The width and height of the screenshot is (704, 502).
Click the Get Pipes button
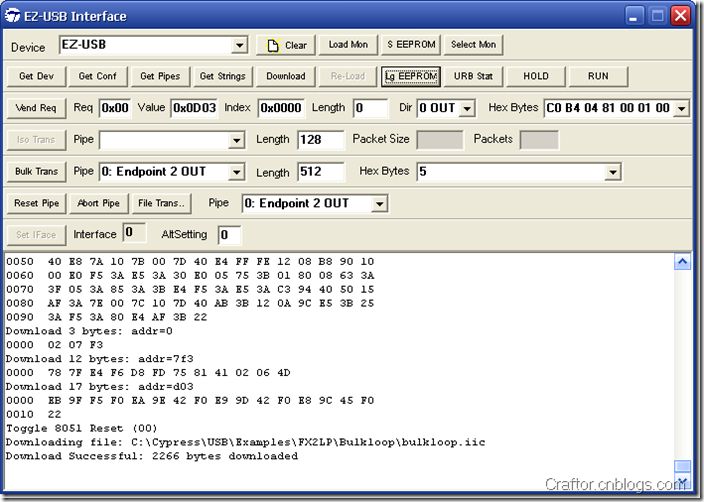click(160, 76)
